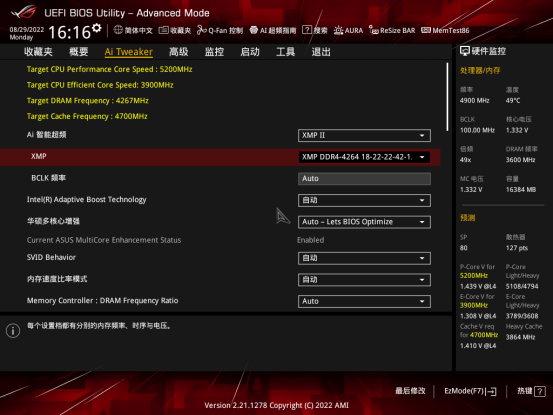Click the info icon in help area
Viewport: 553px width, 415px height.
pos(13,331)
